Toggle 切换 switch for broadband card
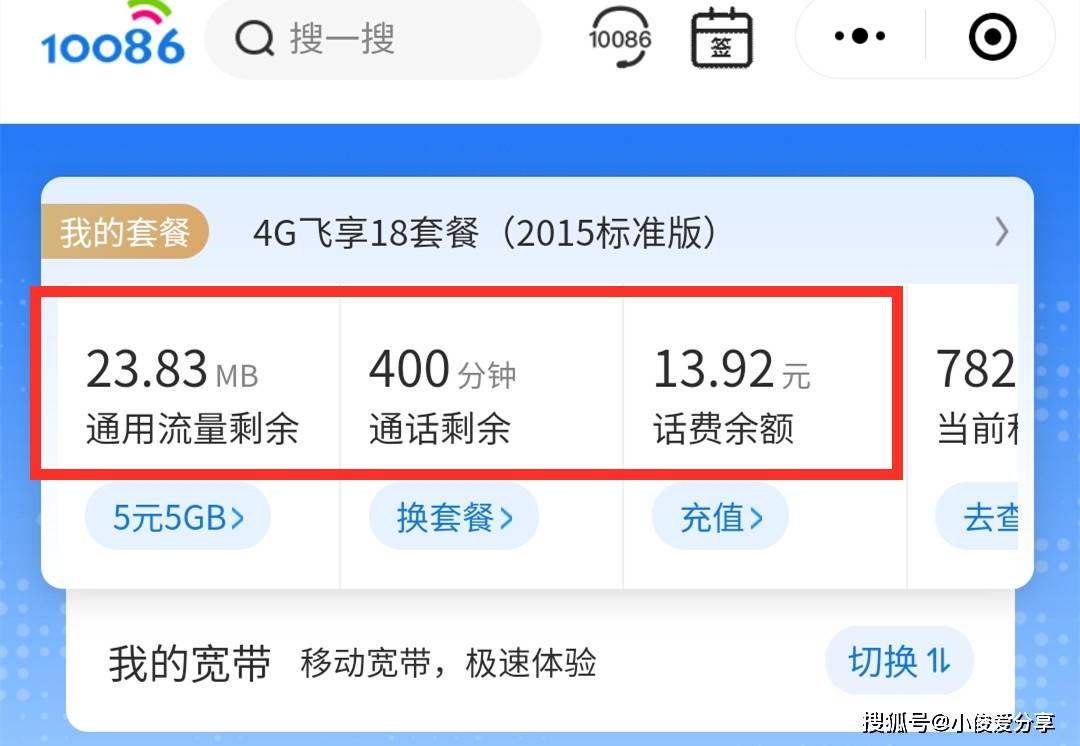This screenshot has width=1080, height=746. (899, 661)
